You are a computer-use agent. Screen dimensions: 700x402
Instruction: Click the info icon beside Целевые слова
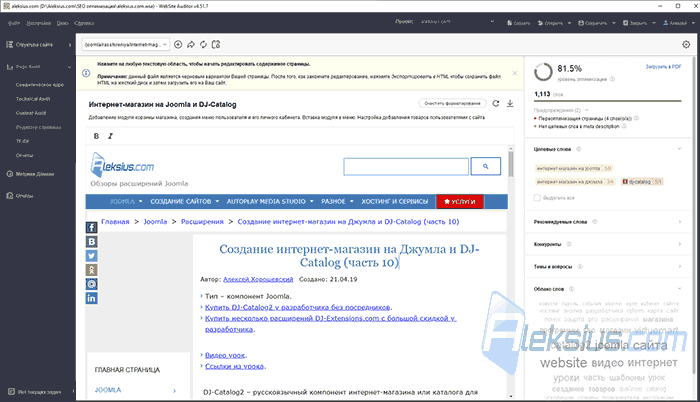pos(578,149)
